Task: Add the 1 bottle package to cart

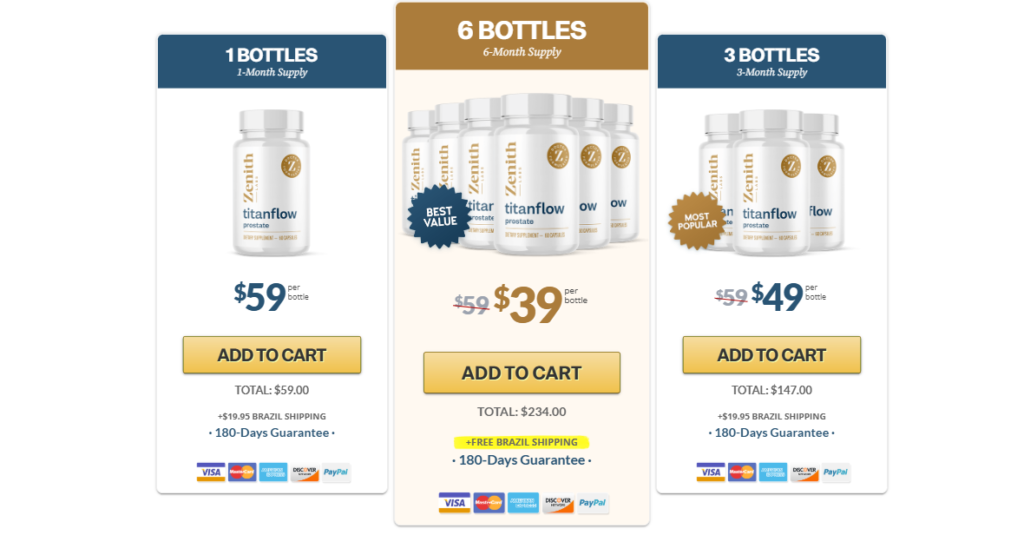Action: point(272,355)
